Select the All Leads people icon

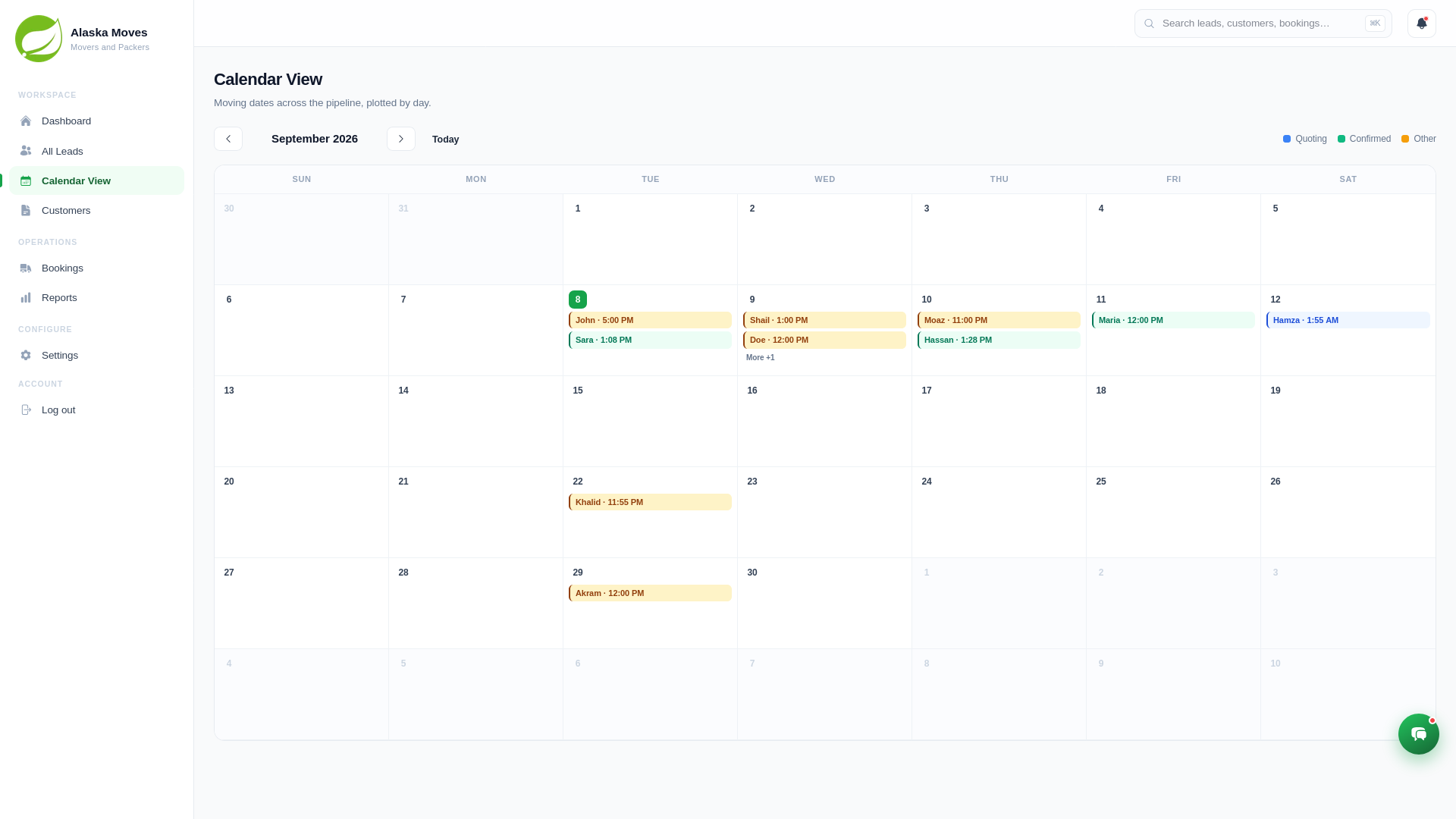pyautogui.click(x=26, y=151)
